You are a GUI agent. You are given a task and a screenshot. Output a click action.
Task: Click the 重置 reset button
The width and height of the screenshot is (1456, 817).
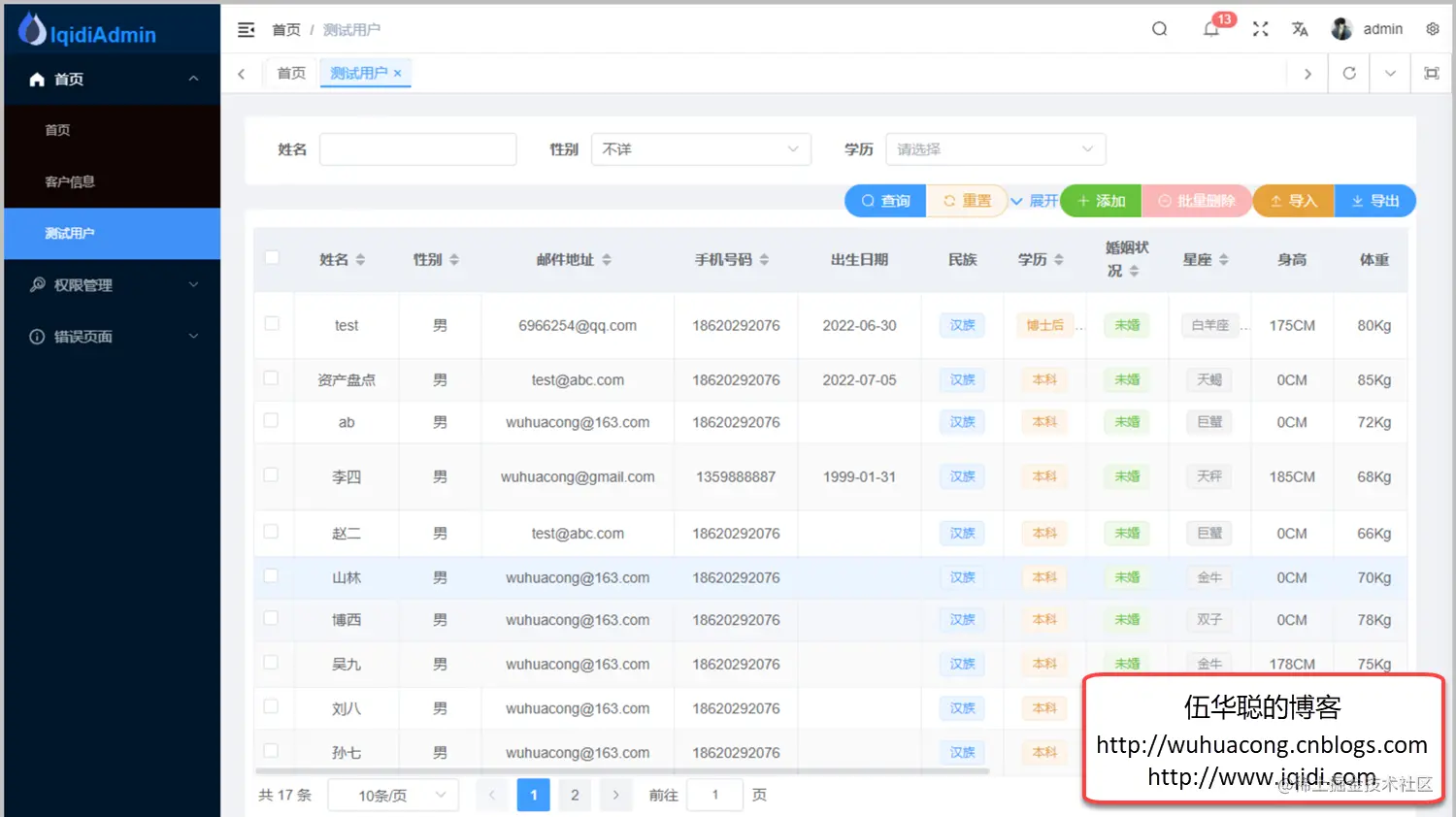[x=967, y=201]
